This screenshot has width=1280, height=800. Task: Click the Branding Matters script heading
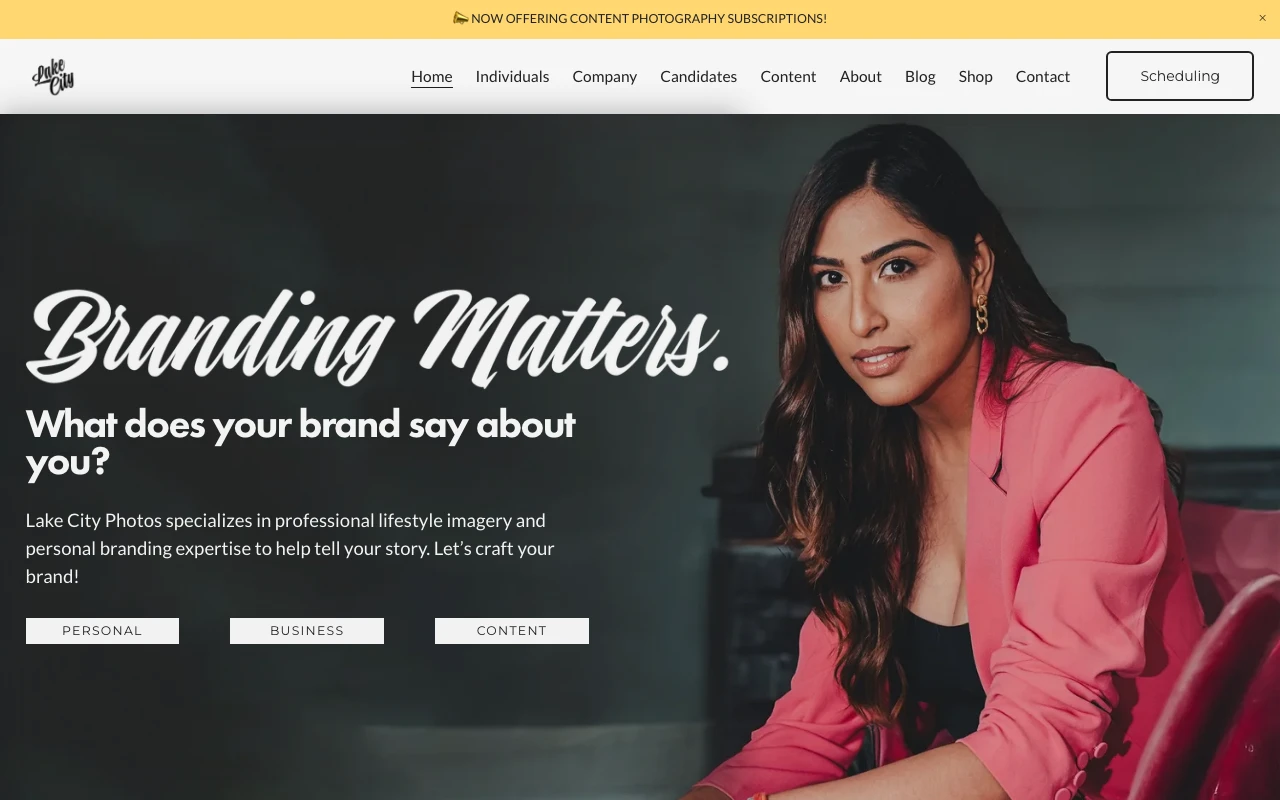[377, 337]
